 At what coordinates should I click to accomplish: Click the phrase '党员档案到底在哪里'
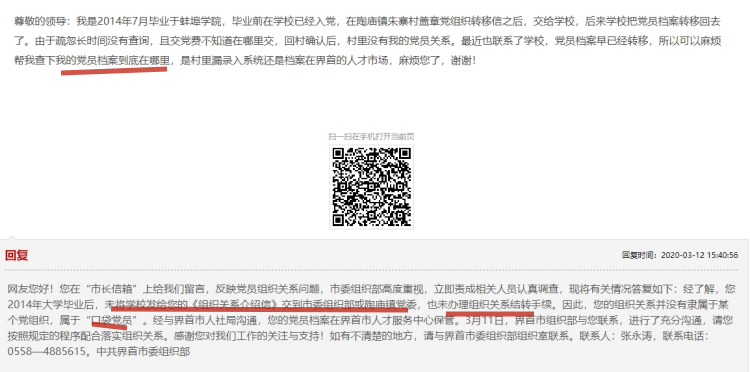(x=123, y=61)
